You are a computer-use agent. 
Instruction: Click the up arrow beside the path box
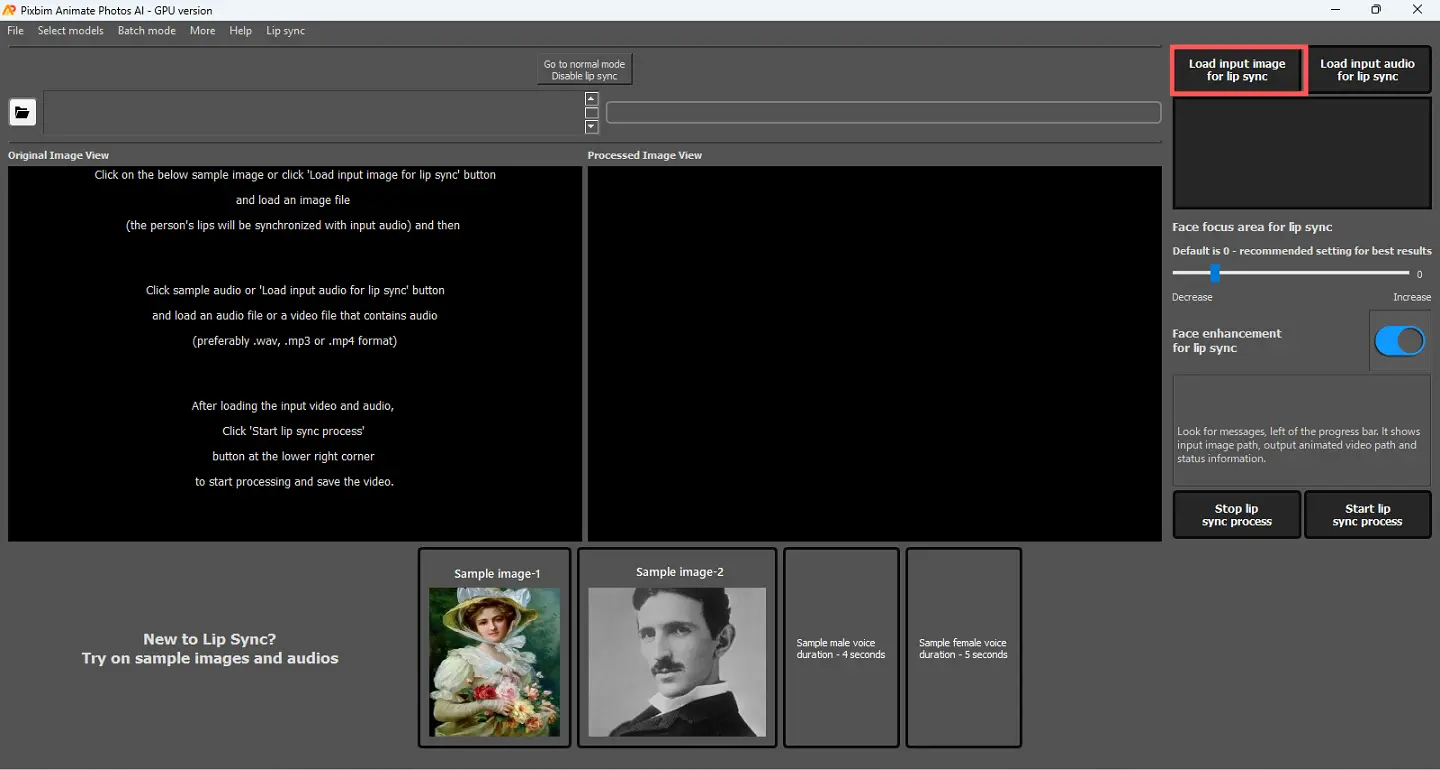click(592, 99)
